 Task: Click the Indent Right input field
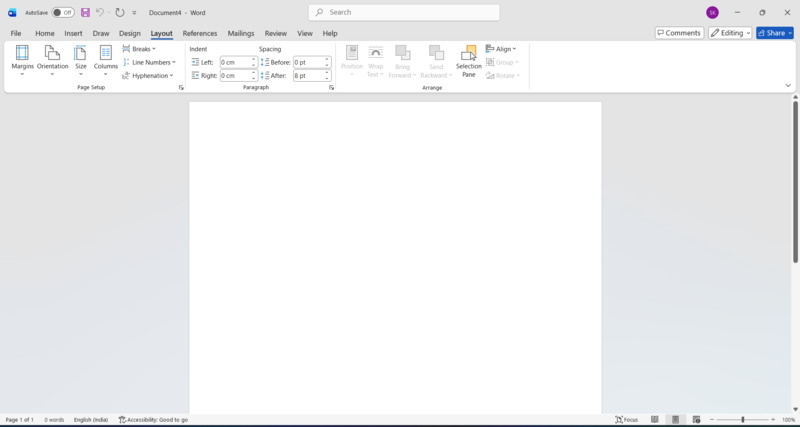(235, 76)
